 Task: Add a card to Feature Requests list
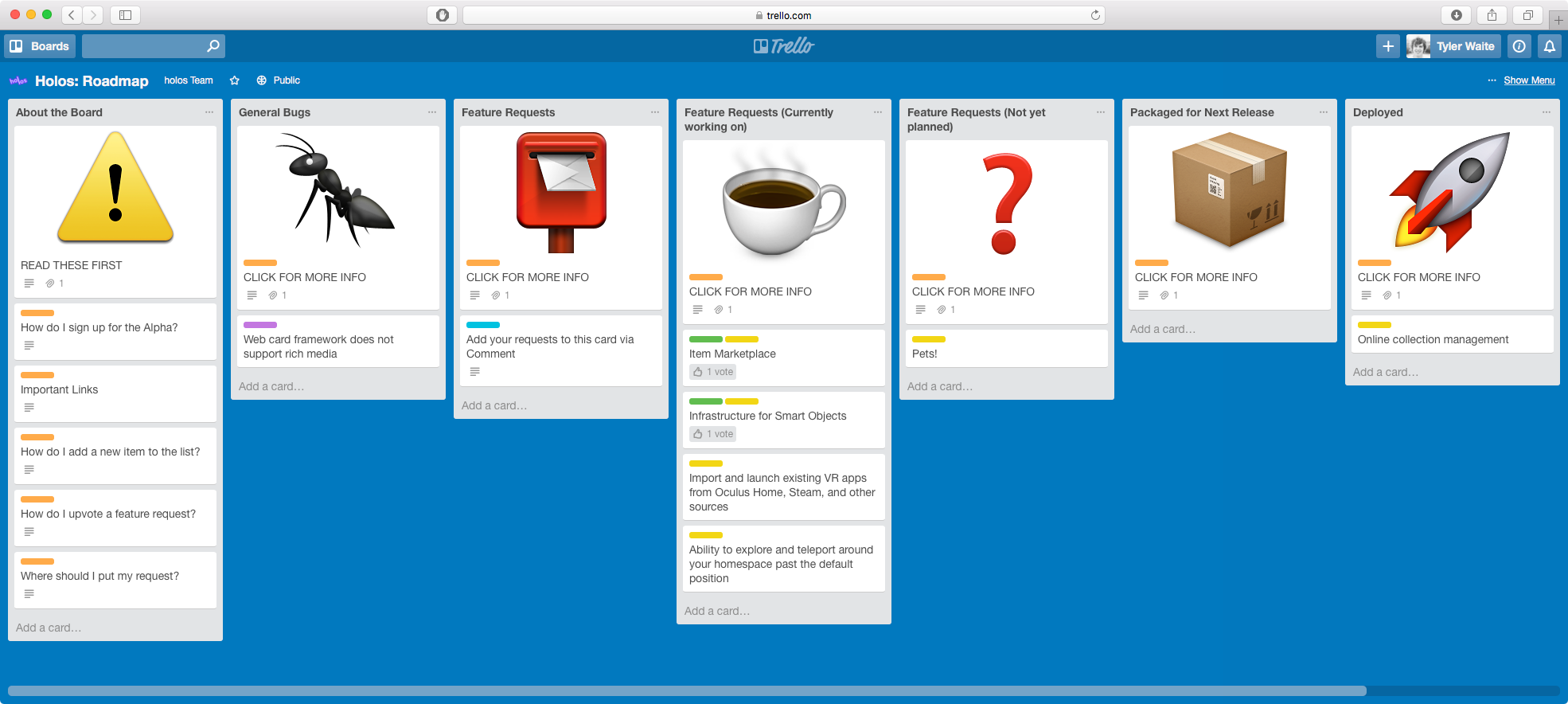(494, 405)
